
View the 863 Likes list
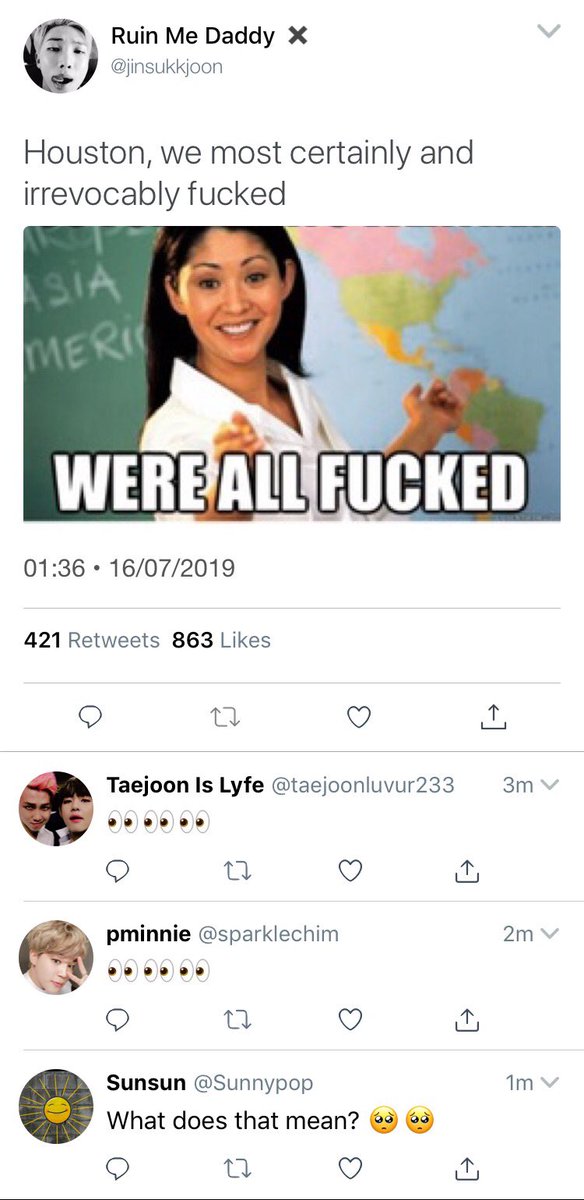coord(221,640)
